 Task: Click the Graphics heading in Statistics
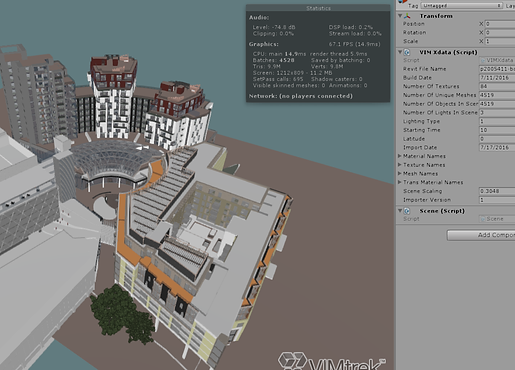264,44
